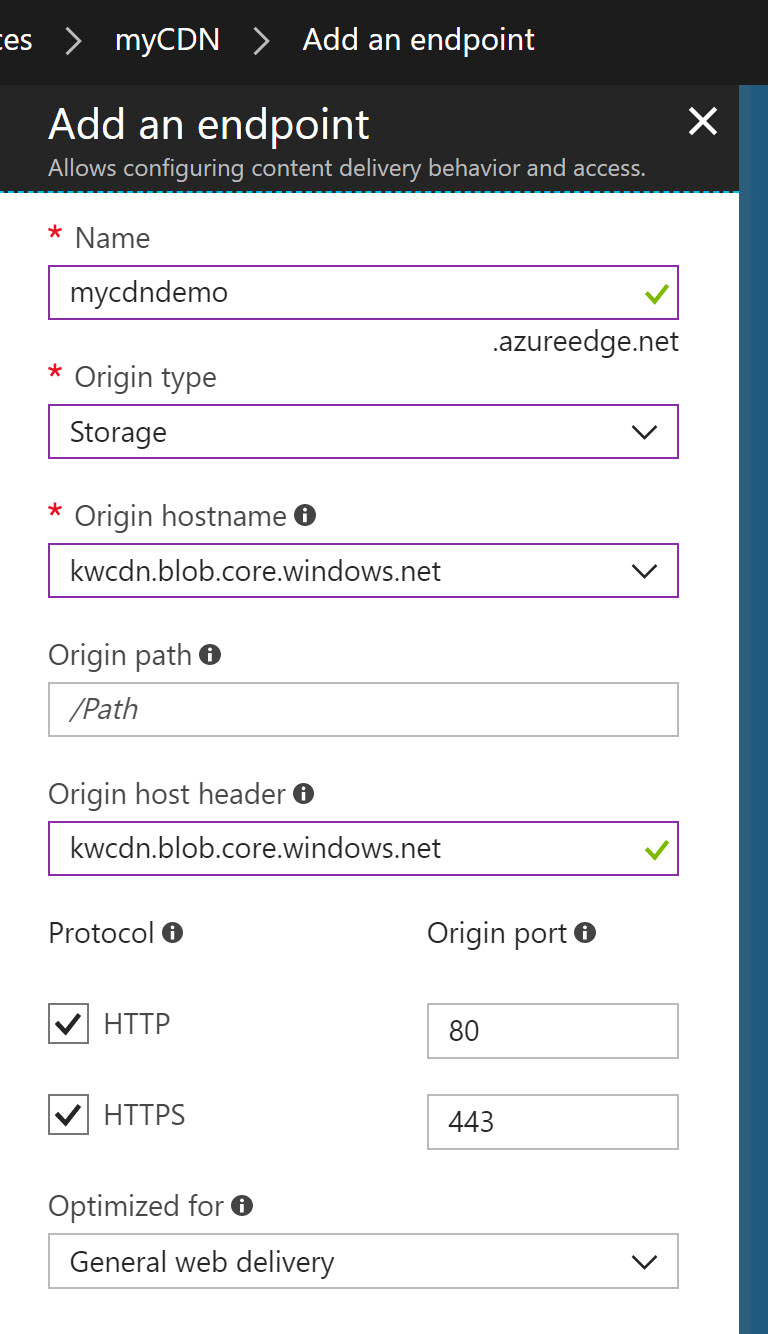Uncheck the HTTP protocol checkbox
Image resolution: width=768 pixels, height=1334 pixels.
tap(68, 1024)
